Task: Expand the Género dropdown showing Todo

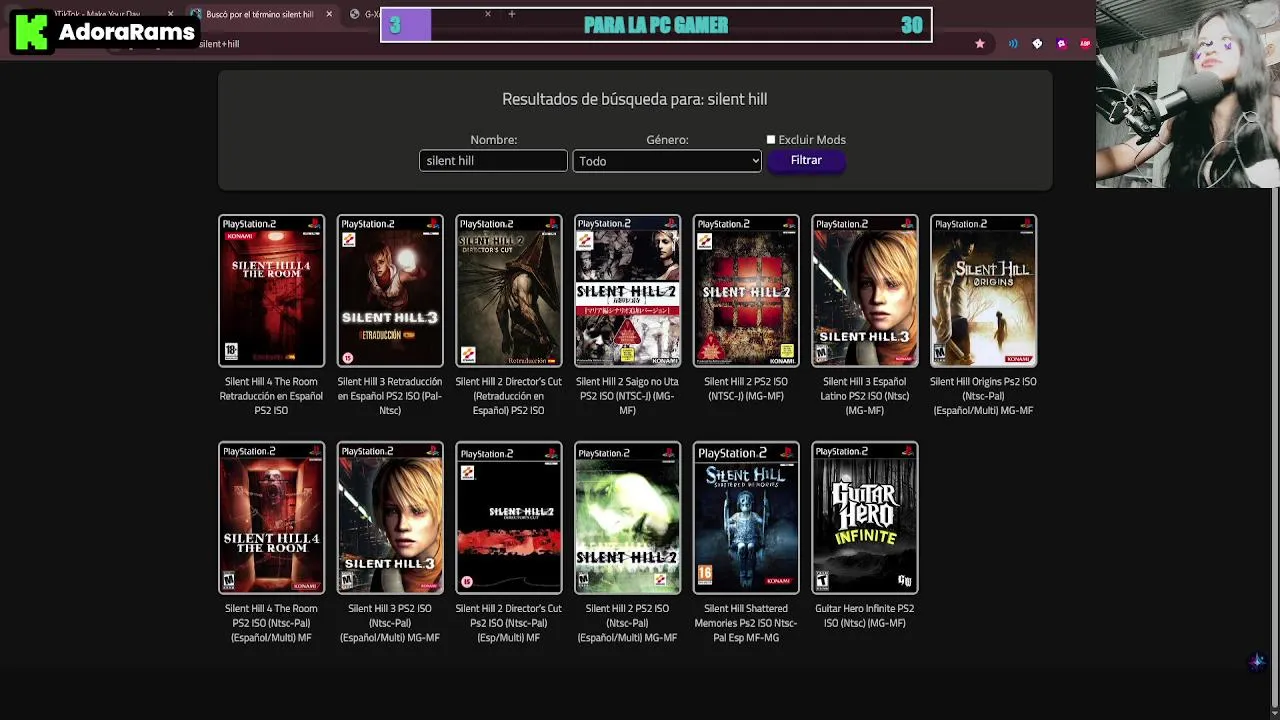Action: coord(667,161)
